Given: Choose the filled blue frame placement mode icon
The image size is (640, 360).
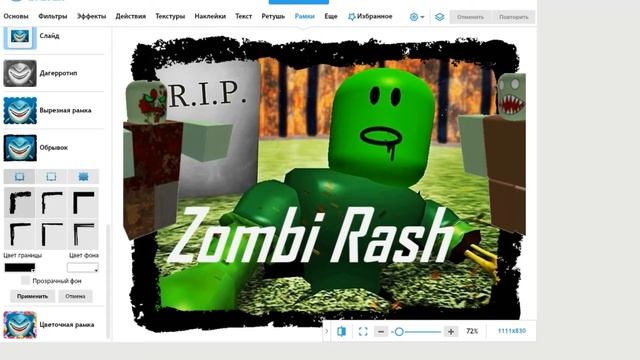Looking at the screenshot, I should tap(83, 176).
